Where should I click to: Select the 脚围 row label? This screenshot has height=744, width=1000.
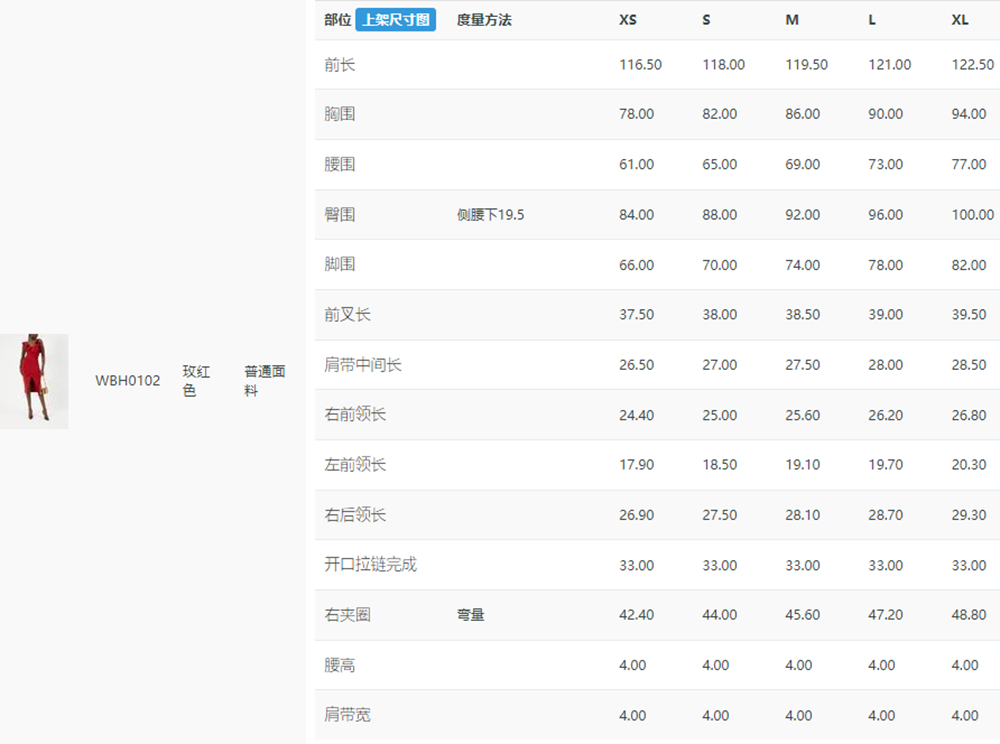tap(339, 265)
